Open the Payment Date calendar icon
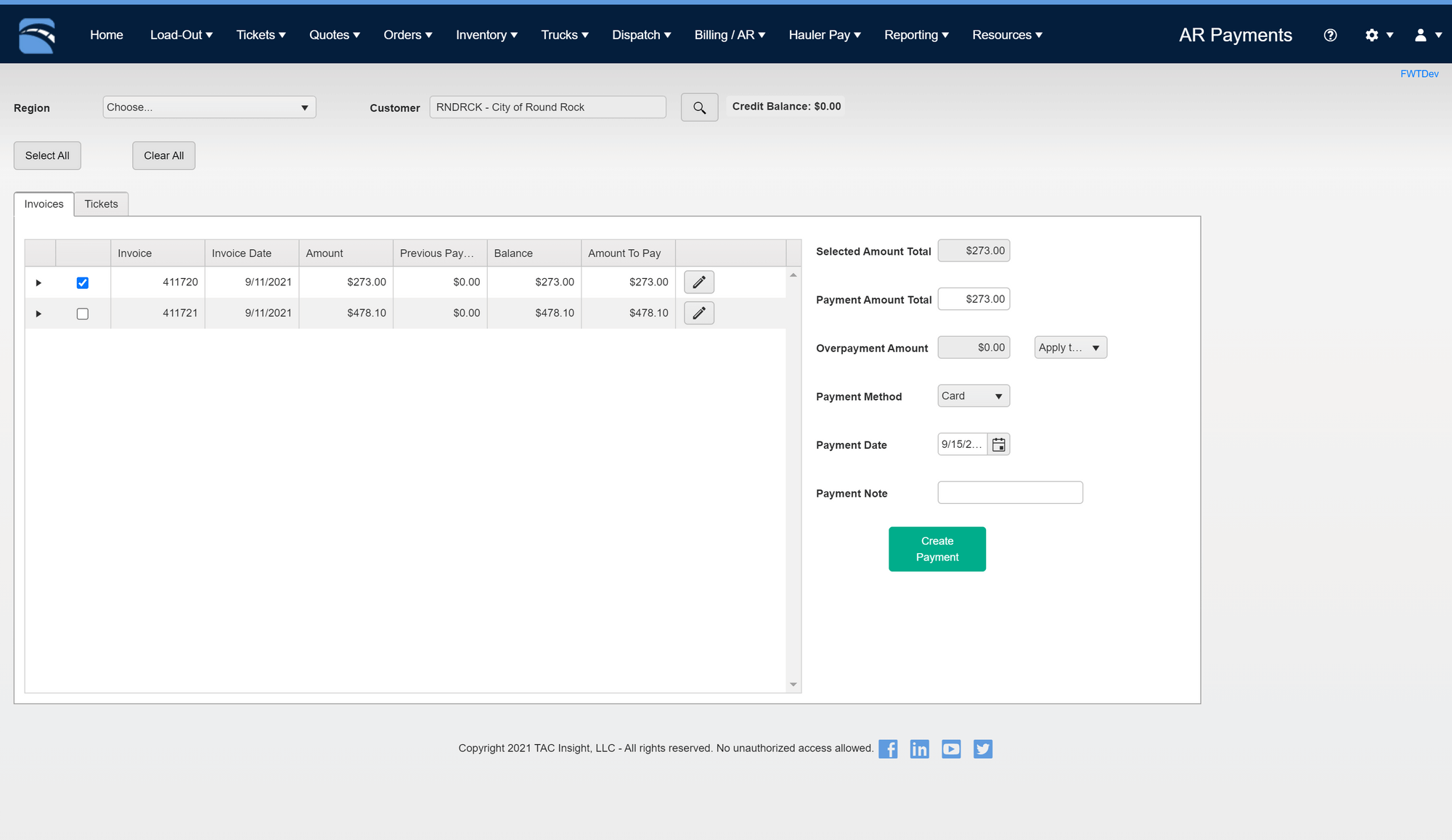Viewport: 1452px width, 840px height. click(998, 444)
